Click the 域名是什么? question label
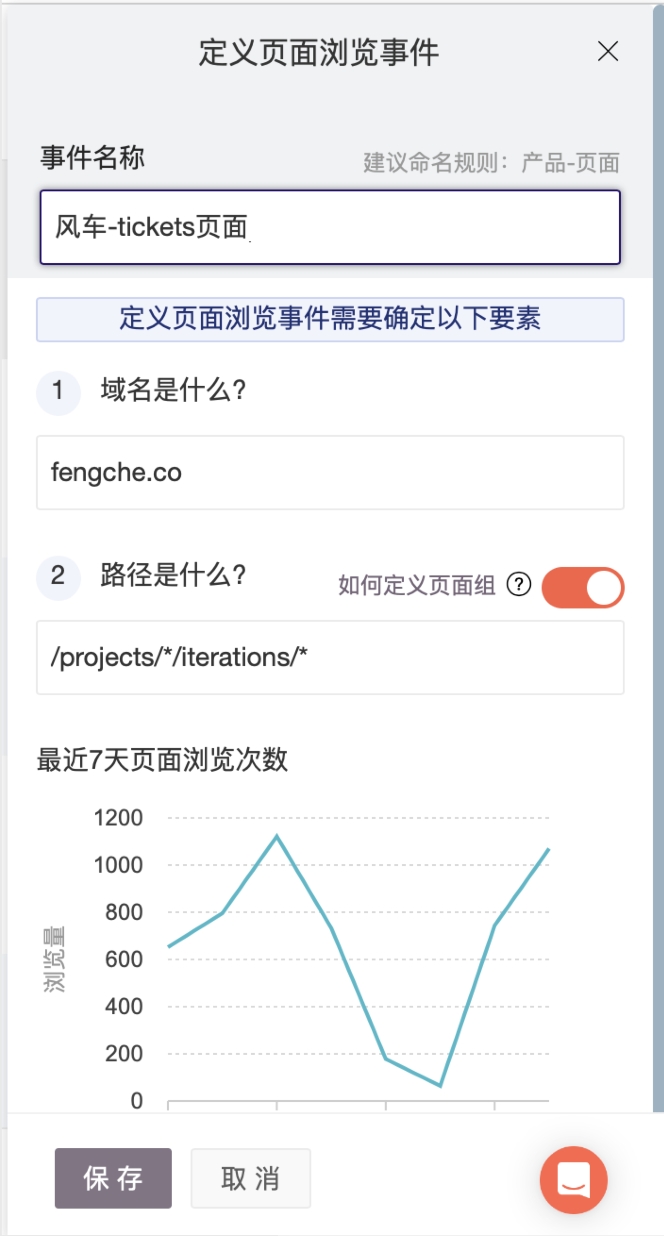 173,391
